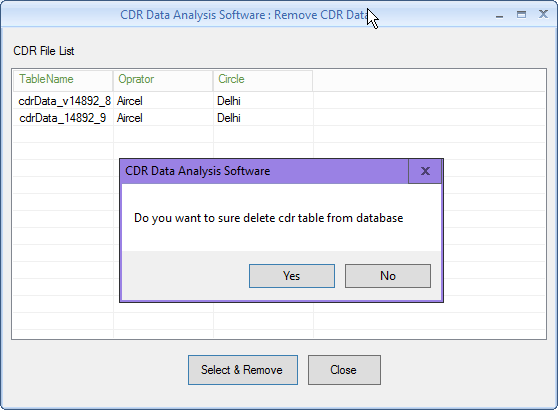Screen dimensions: 558x410
Task: Sort by the Oprator column header
Action: [x=163, y=79]
